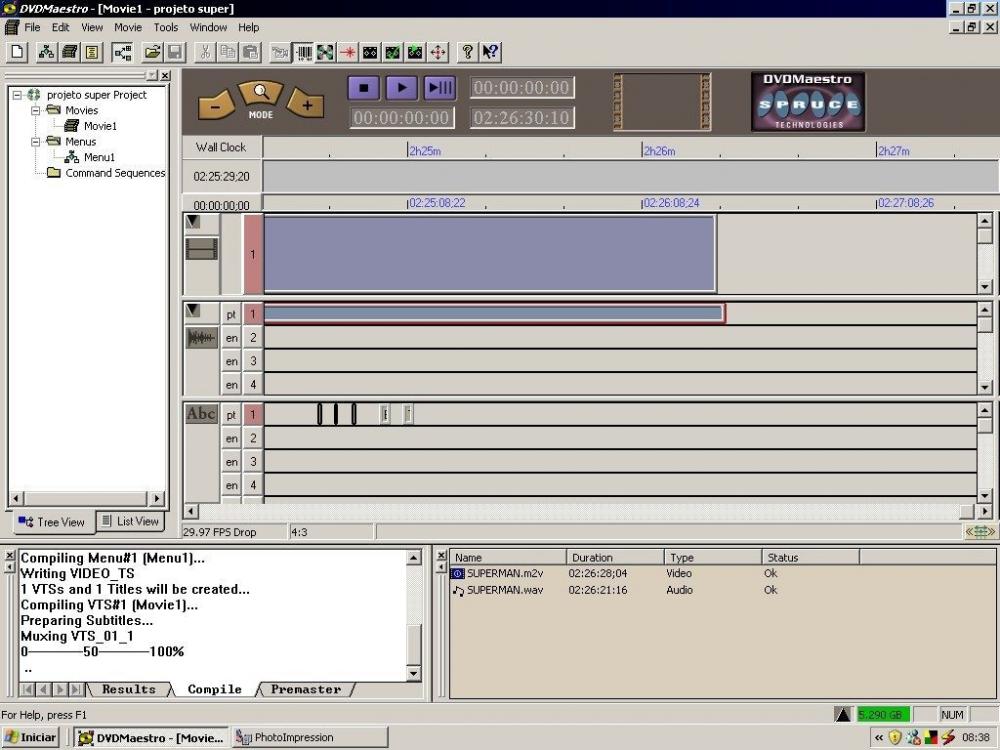Open the Movie menu
Image resolution: width=1000 pixels, height=750 pixels.
[x=127, y=27]
